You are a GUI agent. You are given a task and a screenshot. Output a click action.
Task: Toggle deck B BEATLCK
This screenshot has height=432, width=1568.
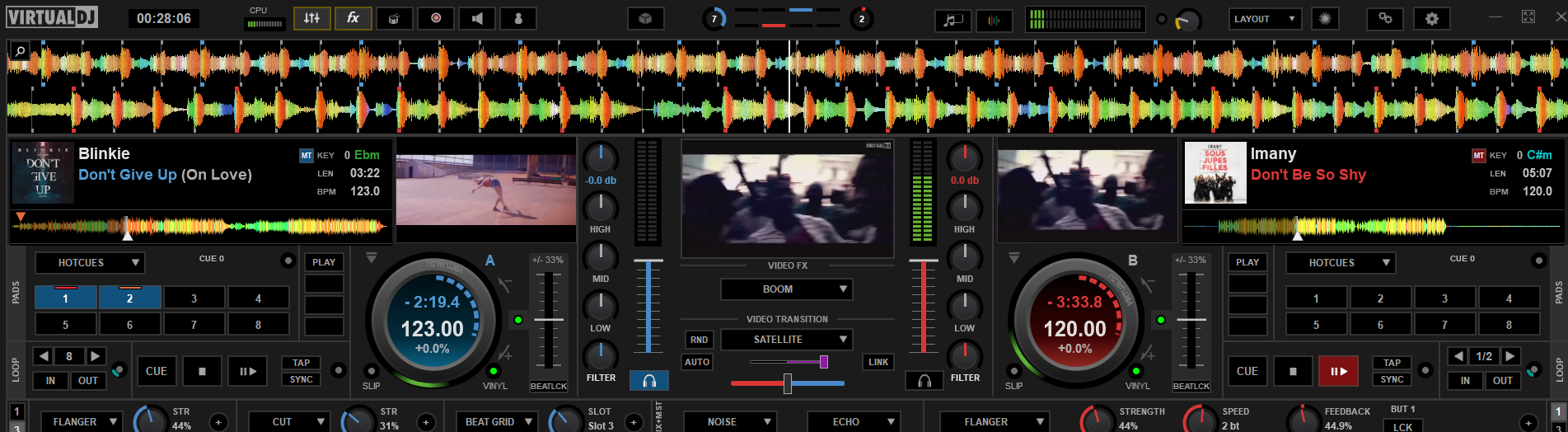point(1191,386)
